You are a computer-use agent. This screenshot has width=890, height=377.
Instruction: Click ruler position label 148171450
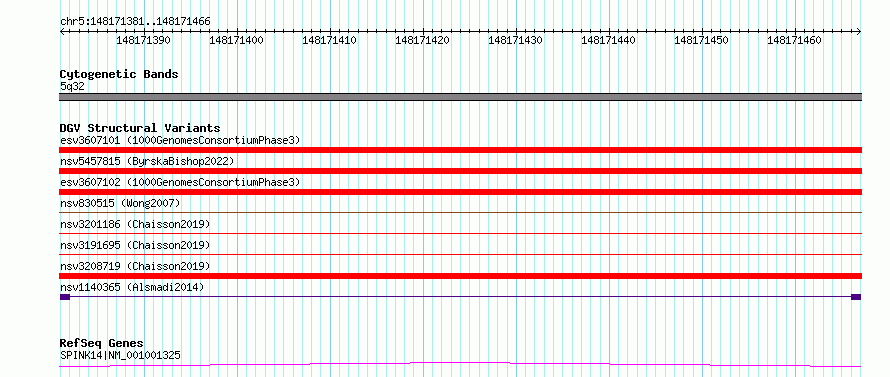(x=701, y=40)
